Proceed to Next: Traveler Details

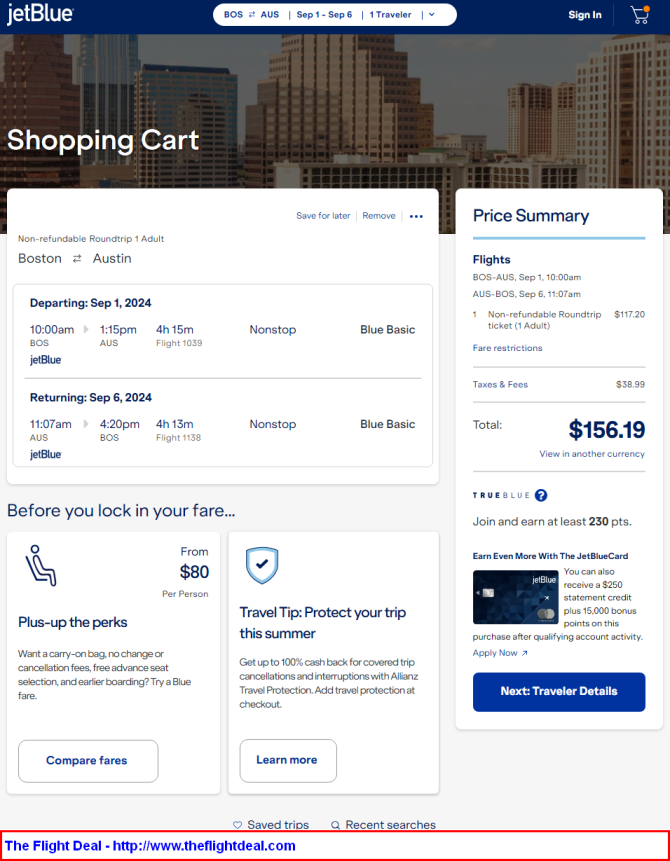[x=559, y=692]
